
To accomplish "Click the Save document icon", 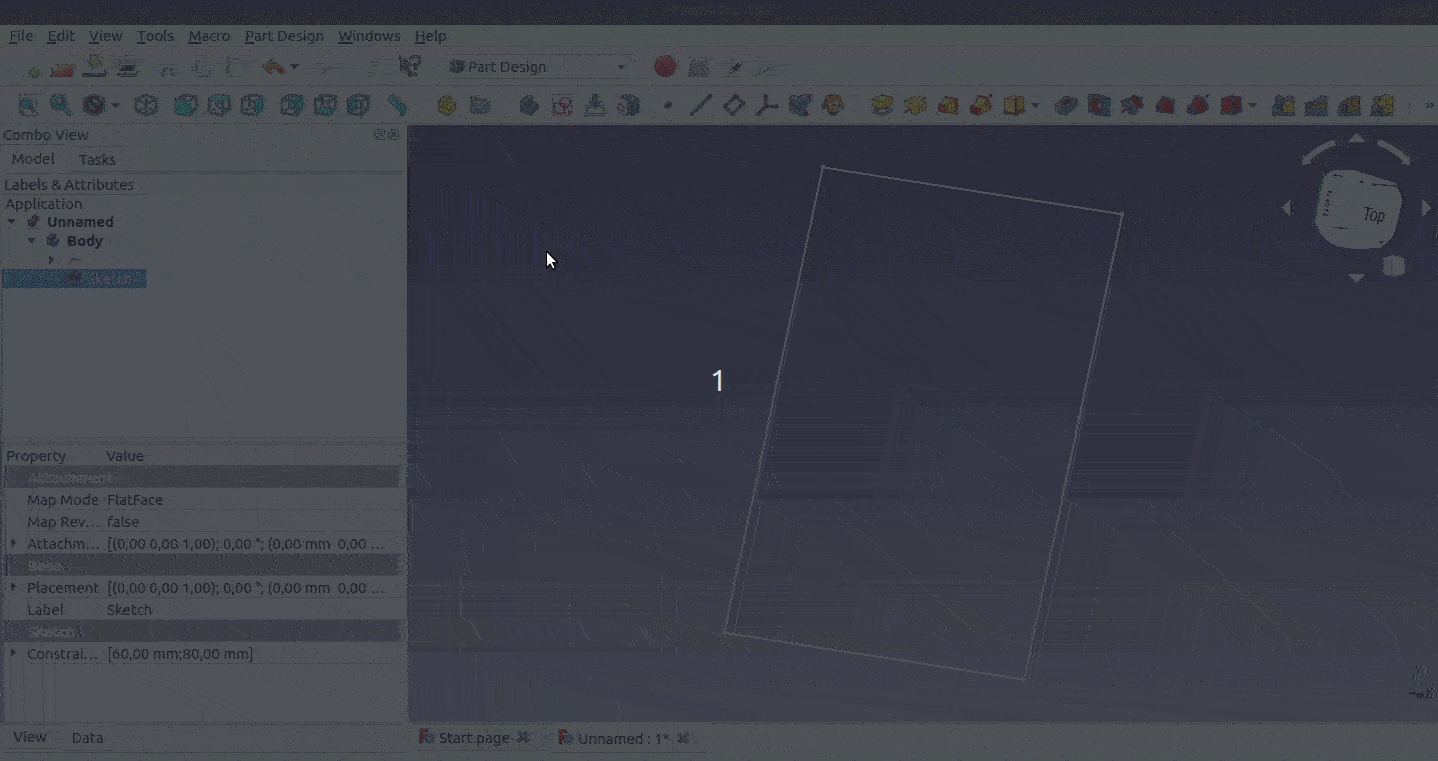I will pyautogui.click(x=95, y=67).
